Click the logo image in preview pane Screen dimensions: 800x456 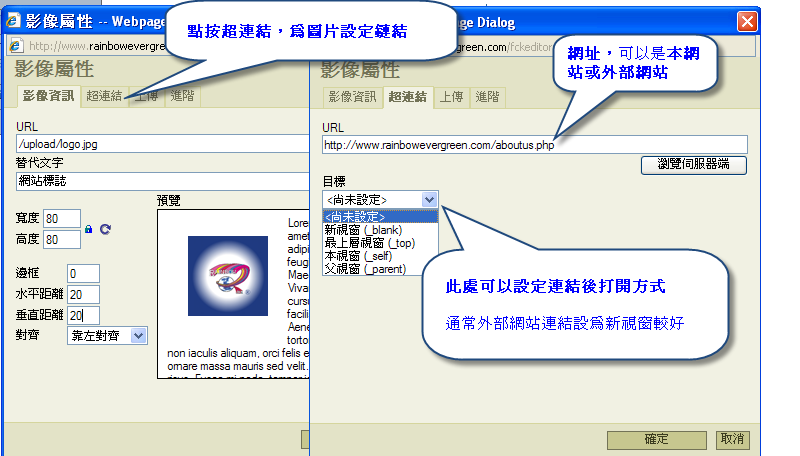228,277
